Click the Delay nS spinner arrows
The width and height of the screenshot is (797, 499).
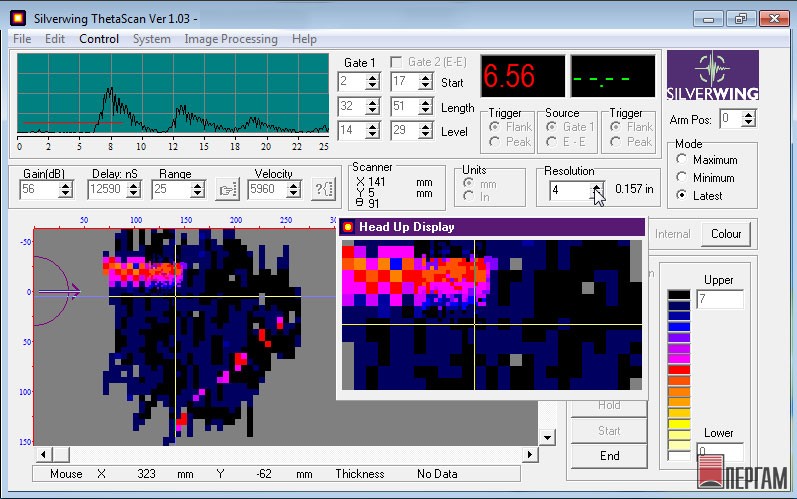134,189
